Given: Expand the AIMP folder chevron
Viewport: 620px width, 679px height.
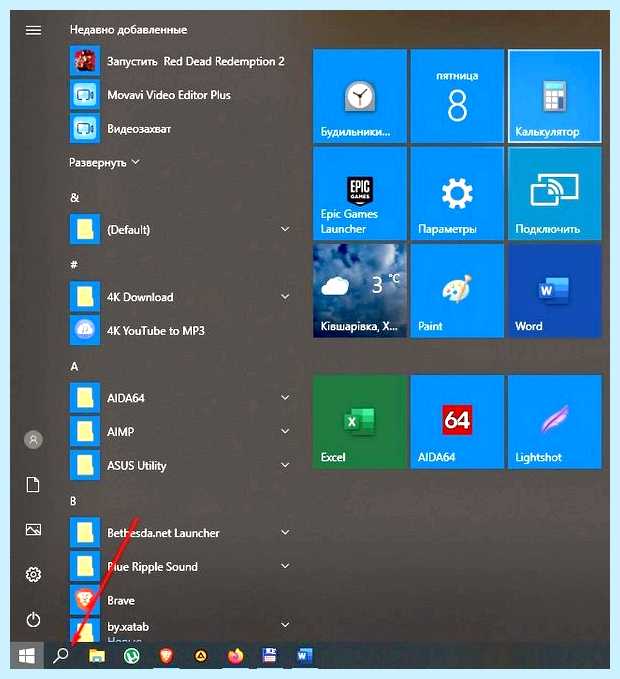Looking at the screenshot, I should (x=285, y=431).
